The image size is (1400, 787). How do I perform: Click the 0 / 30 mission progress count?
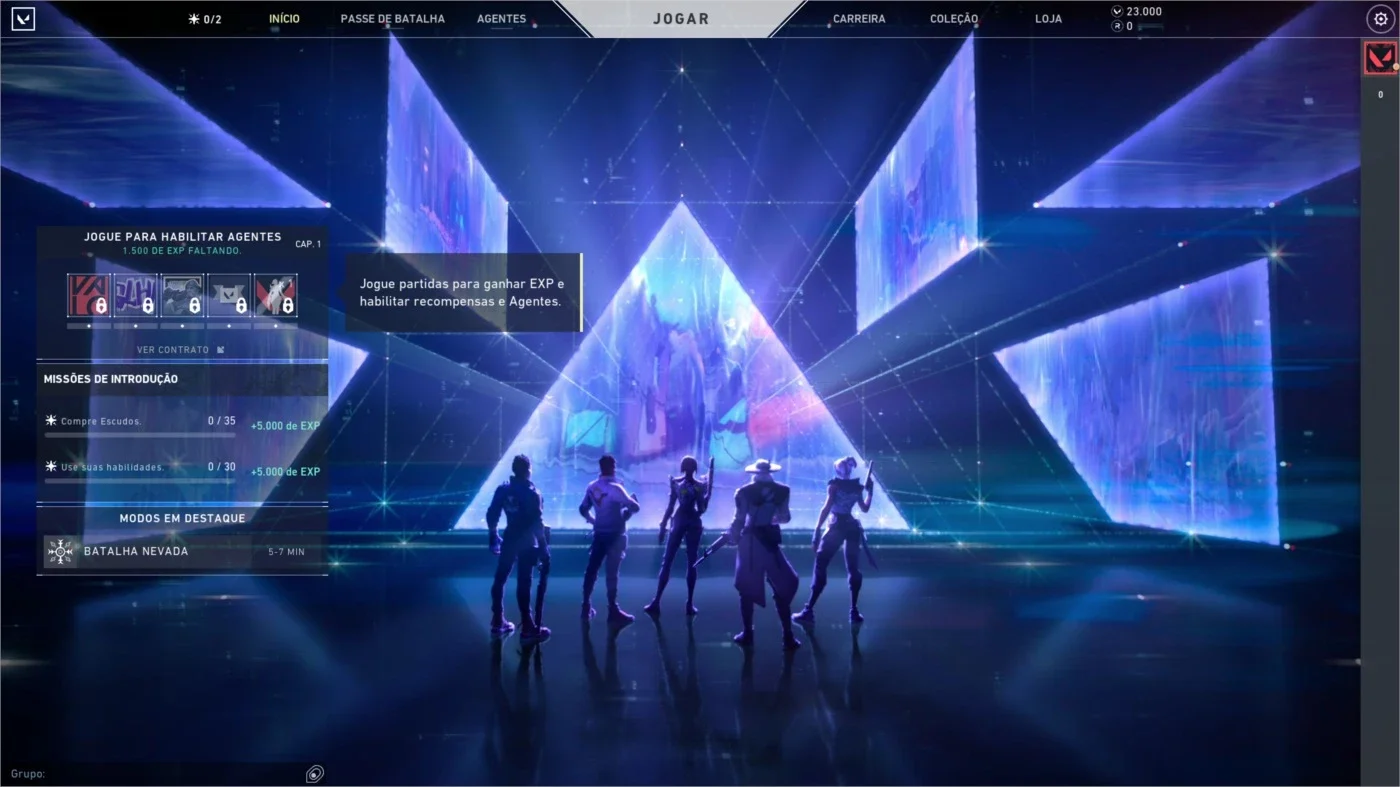coord(222,466)
